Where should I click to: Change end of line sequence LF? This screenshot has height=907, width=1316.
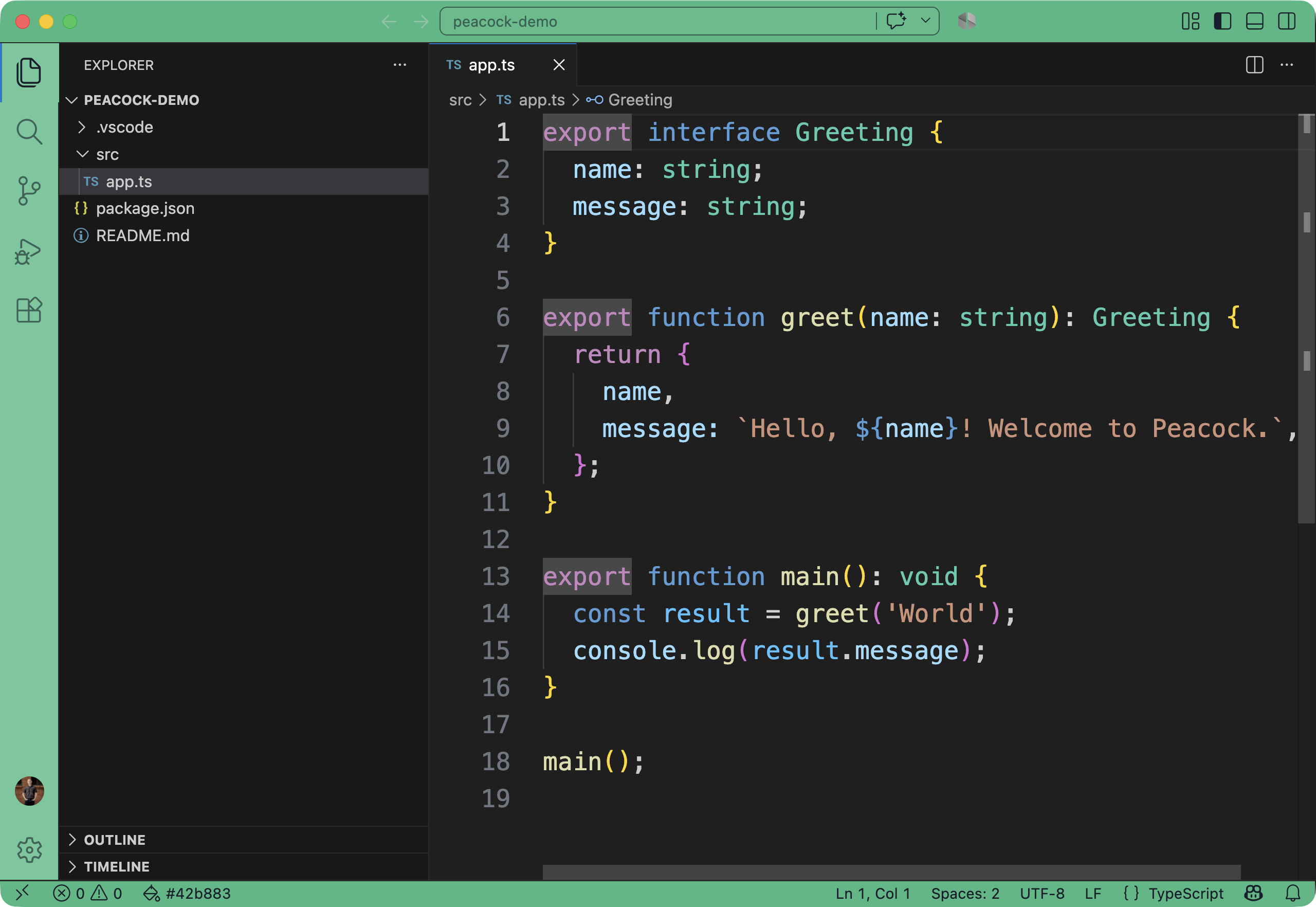click(1093, 893)
